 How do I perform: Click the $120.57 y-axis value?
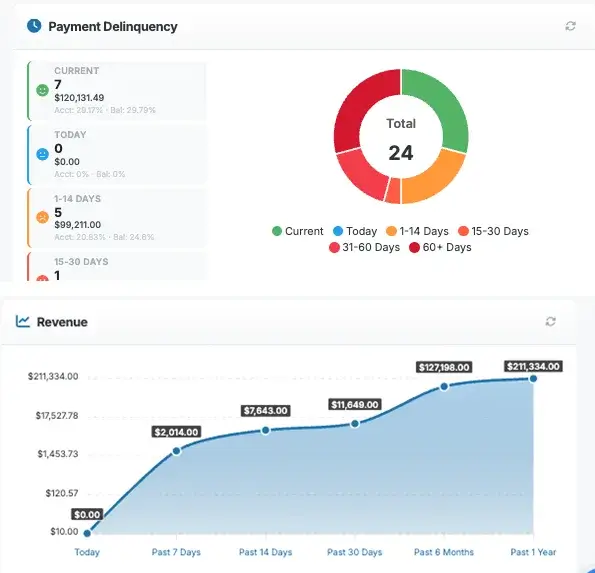tap(62, 493)
